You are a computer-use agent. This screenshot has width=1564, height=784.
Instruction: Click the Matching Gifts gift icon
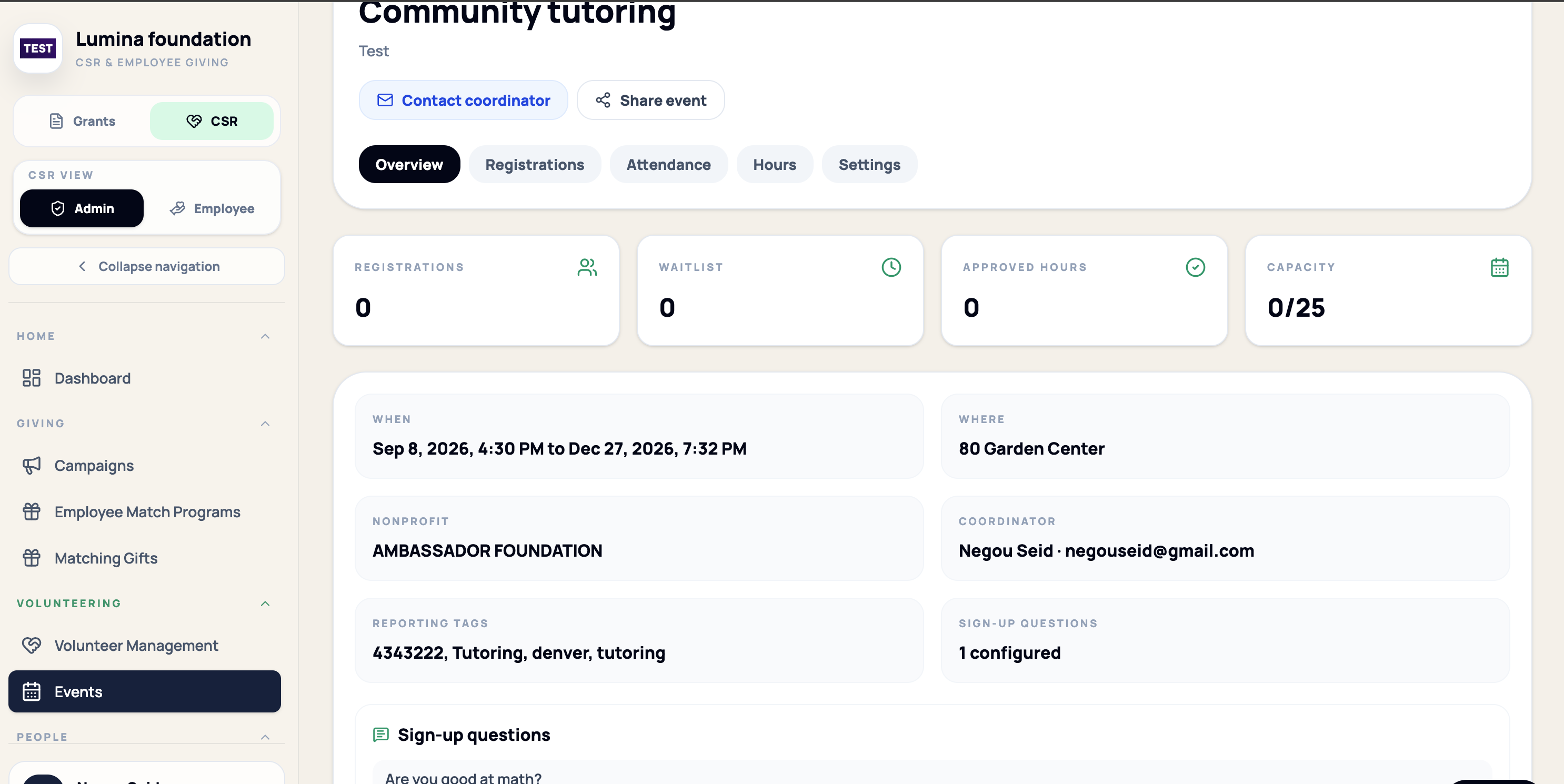(x=31, y=558)
